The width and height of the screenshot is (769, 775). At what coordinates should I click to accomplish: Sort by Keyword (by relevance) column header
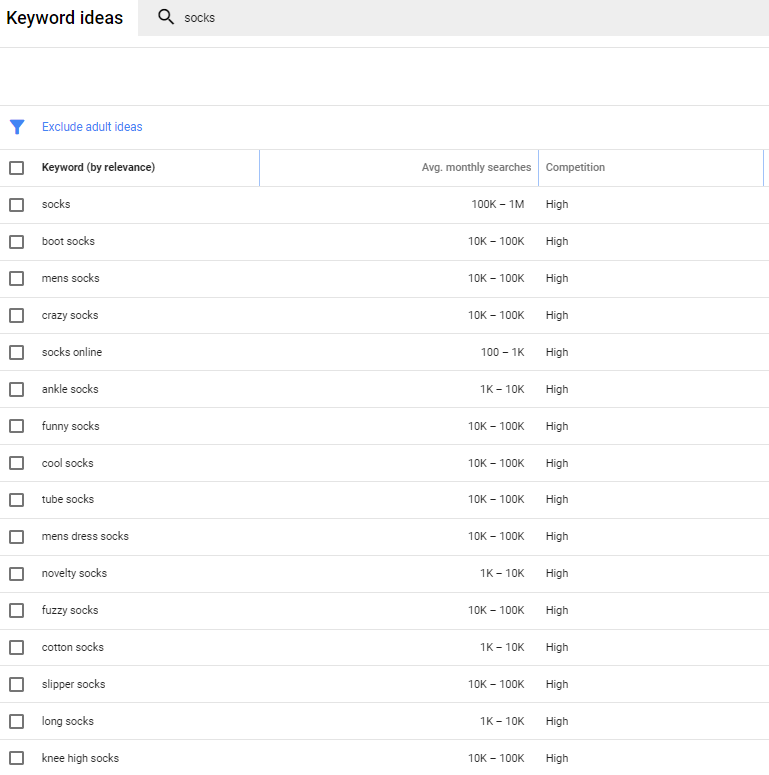pos(98,168)
